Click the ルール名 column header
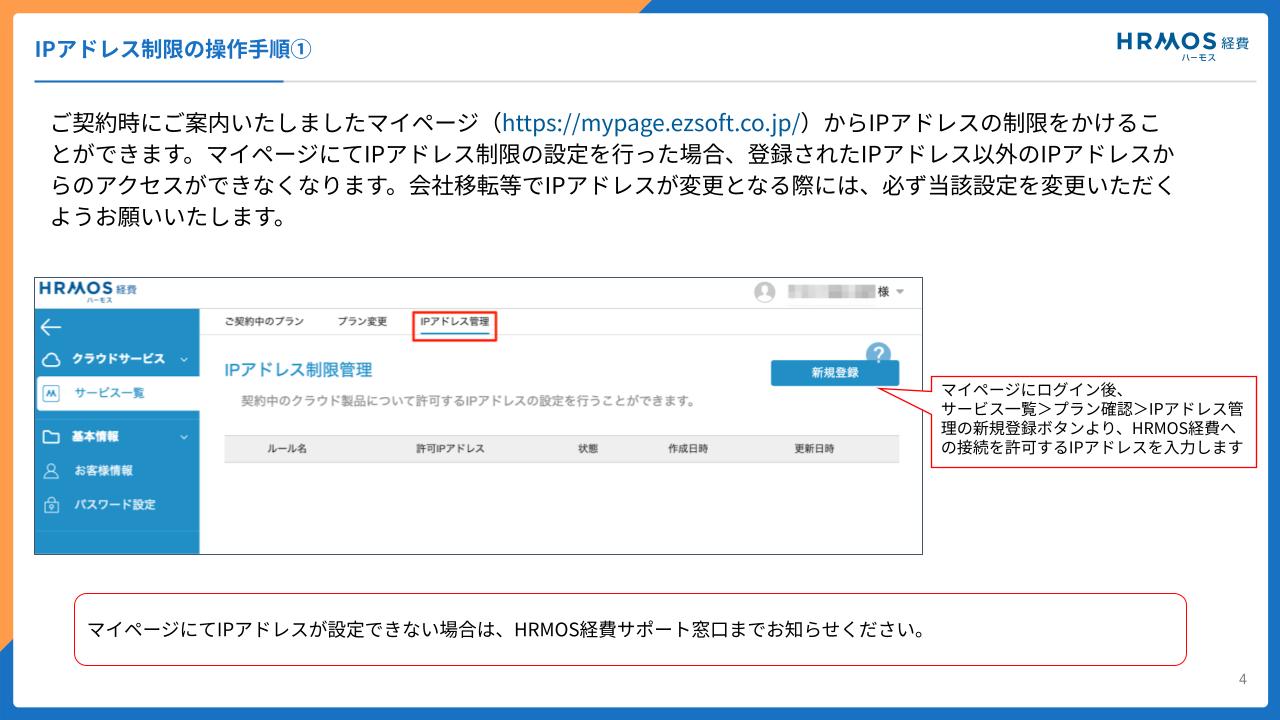This screenshot has width=1280, height=720. coord(286,449)
